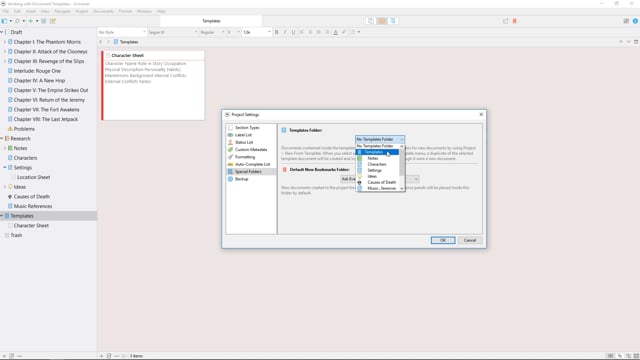
Task: Collapse the Draft folder in binder
Action: pyautogui.click(x=2, y=32)
